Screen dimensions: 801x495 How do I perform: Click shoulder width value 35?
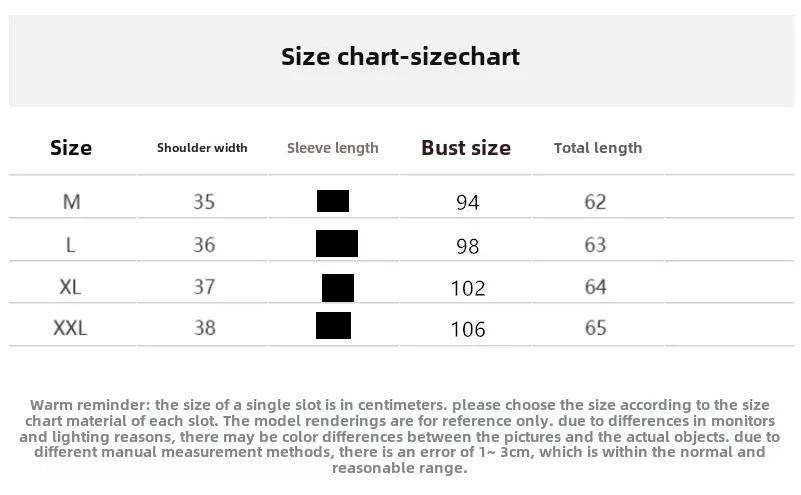[x=204, y=202]
